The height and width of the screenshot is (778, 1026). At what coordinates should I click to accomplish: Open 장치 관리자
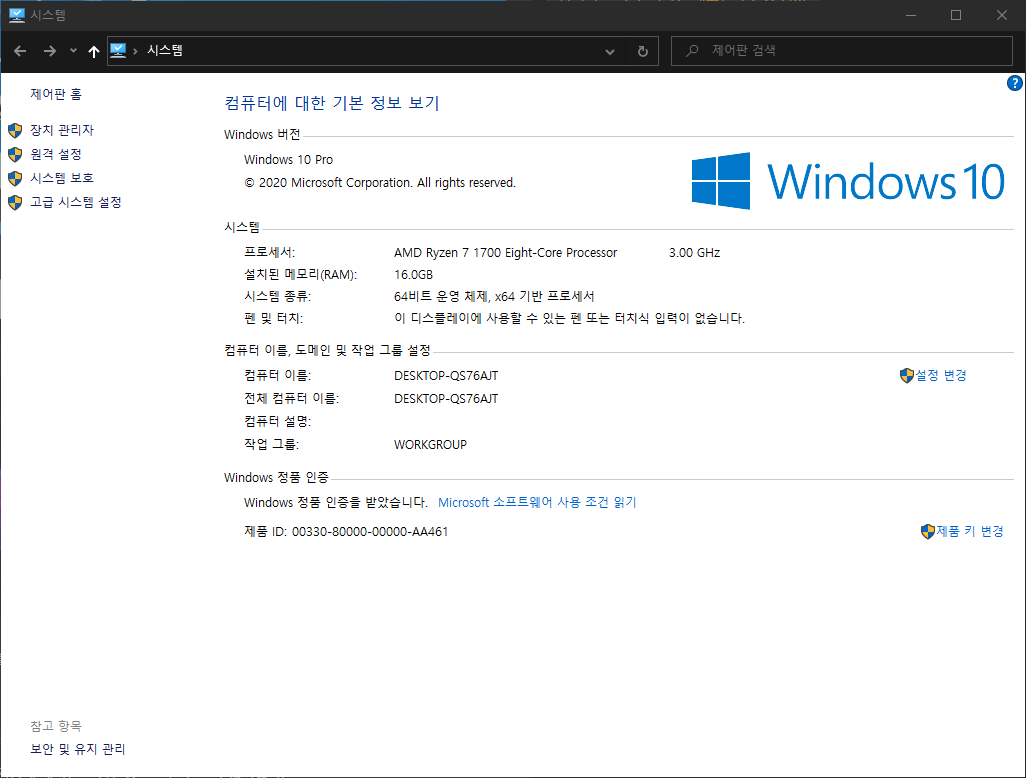tap(62, 130)
